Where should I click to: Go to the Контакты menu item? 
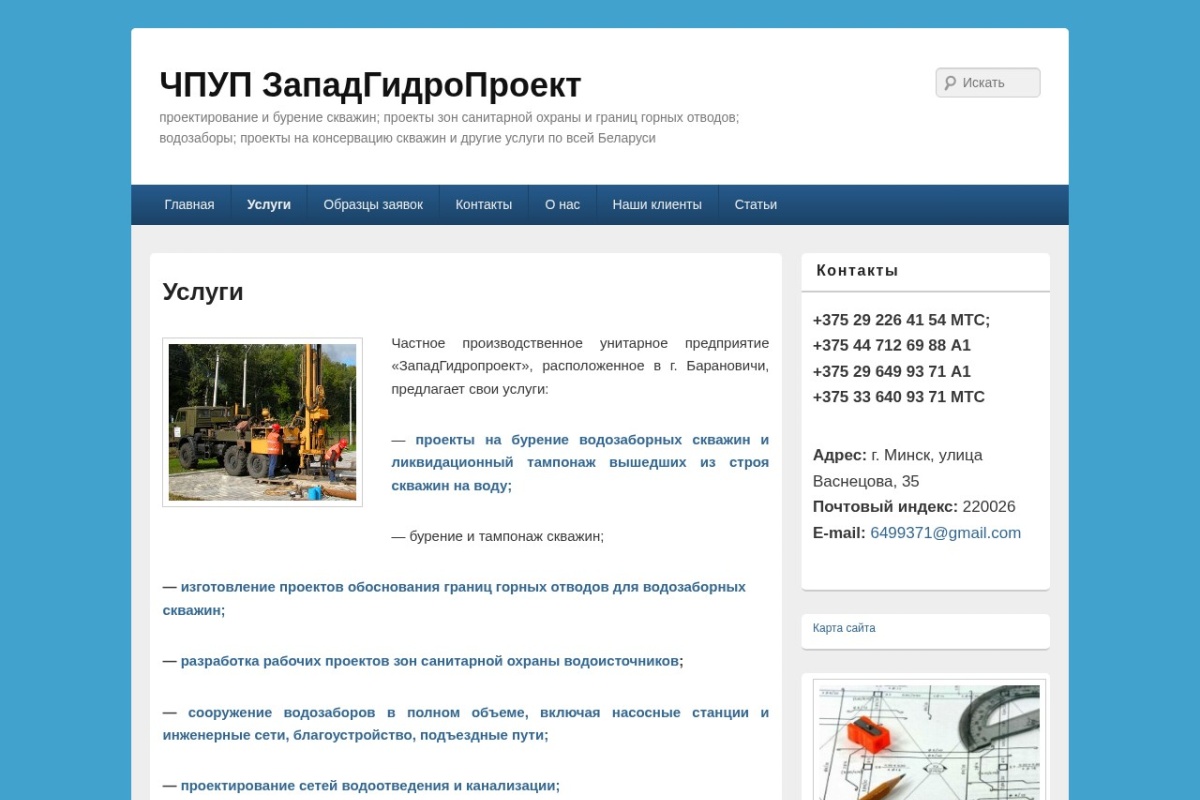coord(484,205)
